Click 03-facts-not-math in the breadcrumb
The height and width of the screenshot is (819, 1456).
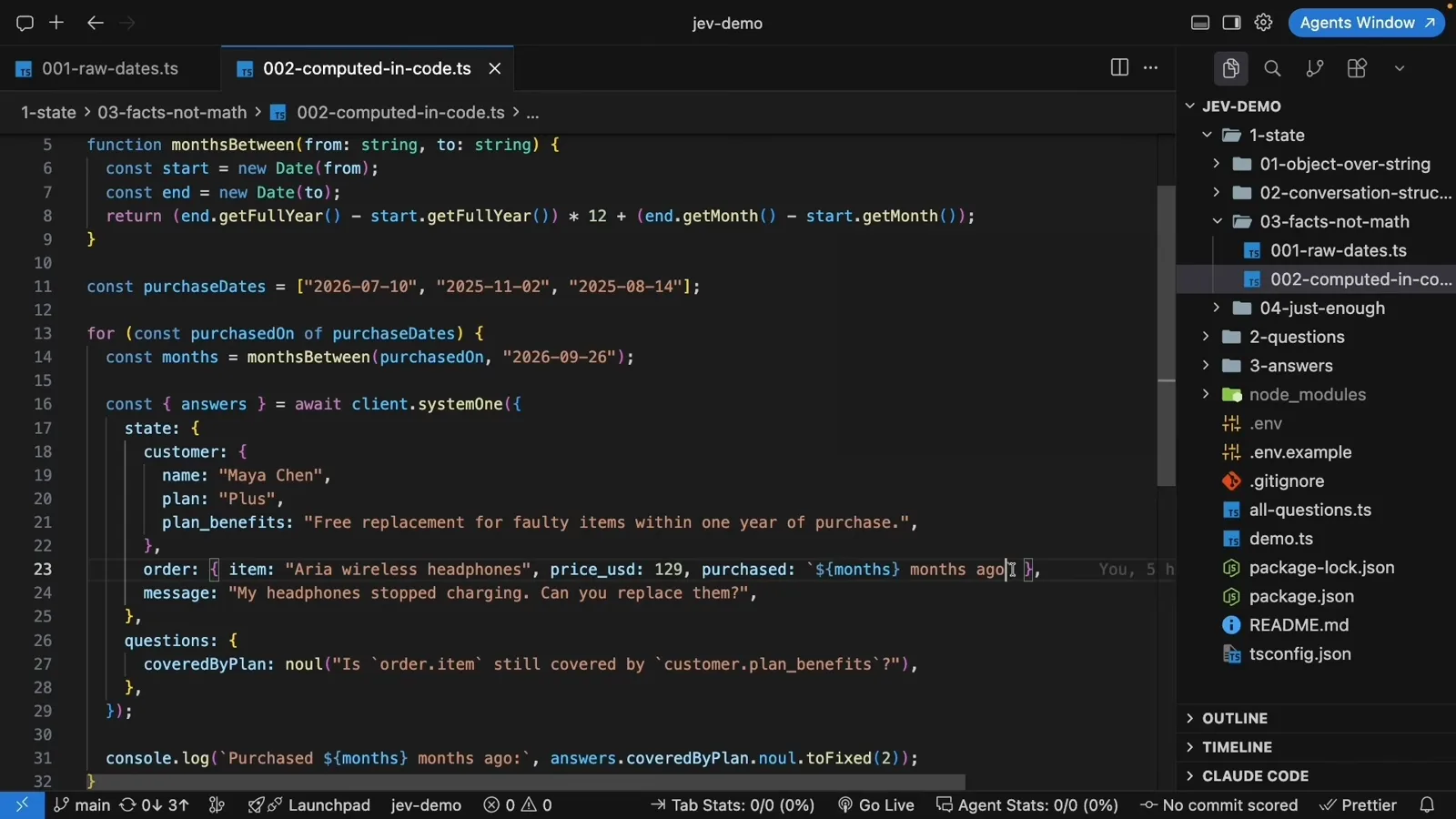pos(172,112)
